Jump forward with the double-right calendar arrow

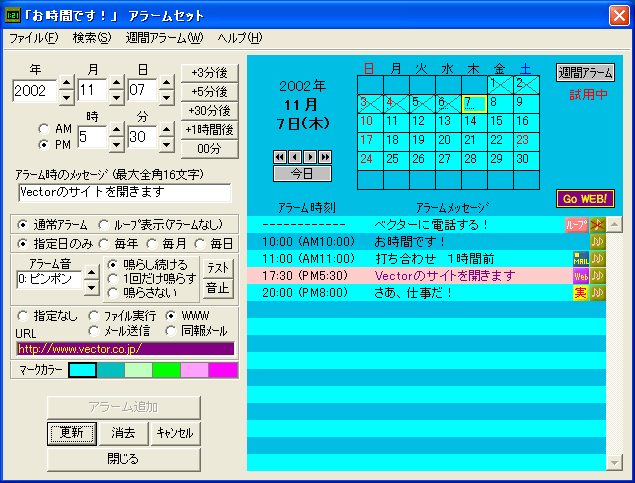tap(325, 157)
